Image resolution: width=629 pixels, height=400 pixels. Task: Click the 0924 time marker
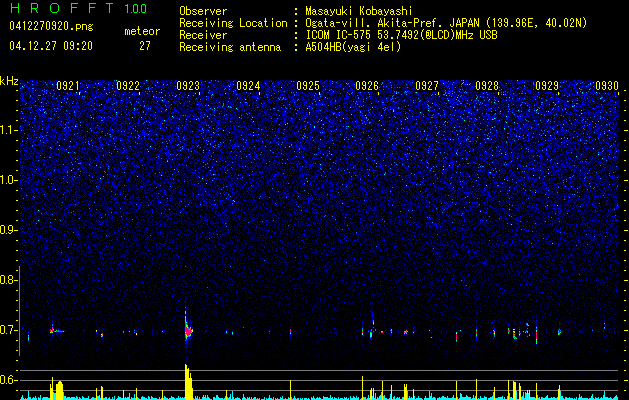tap(248, 85)
